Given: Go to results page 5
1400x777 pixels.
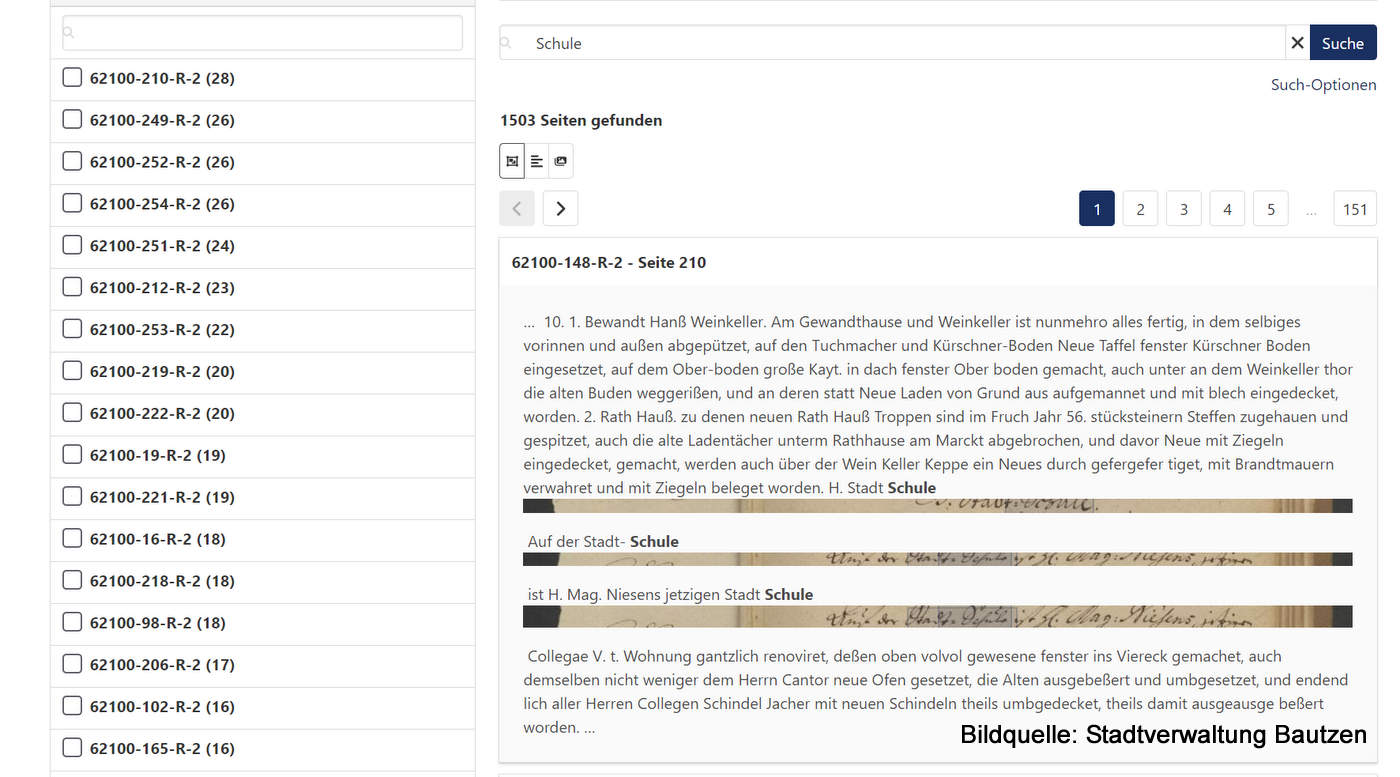Looking at the screenshot, I should click(1270, 209).
